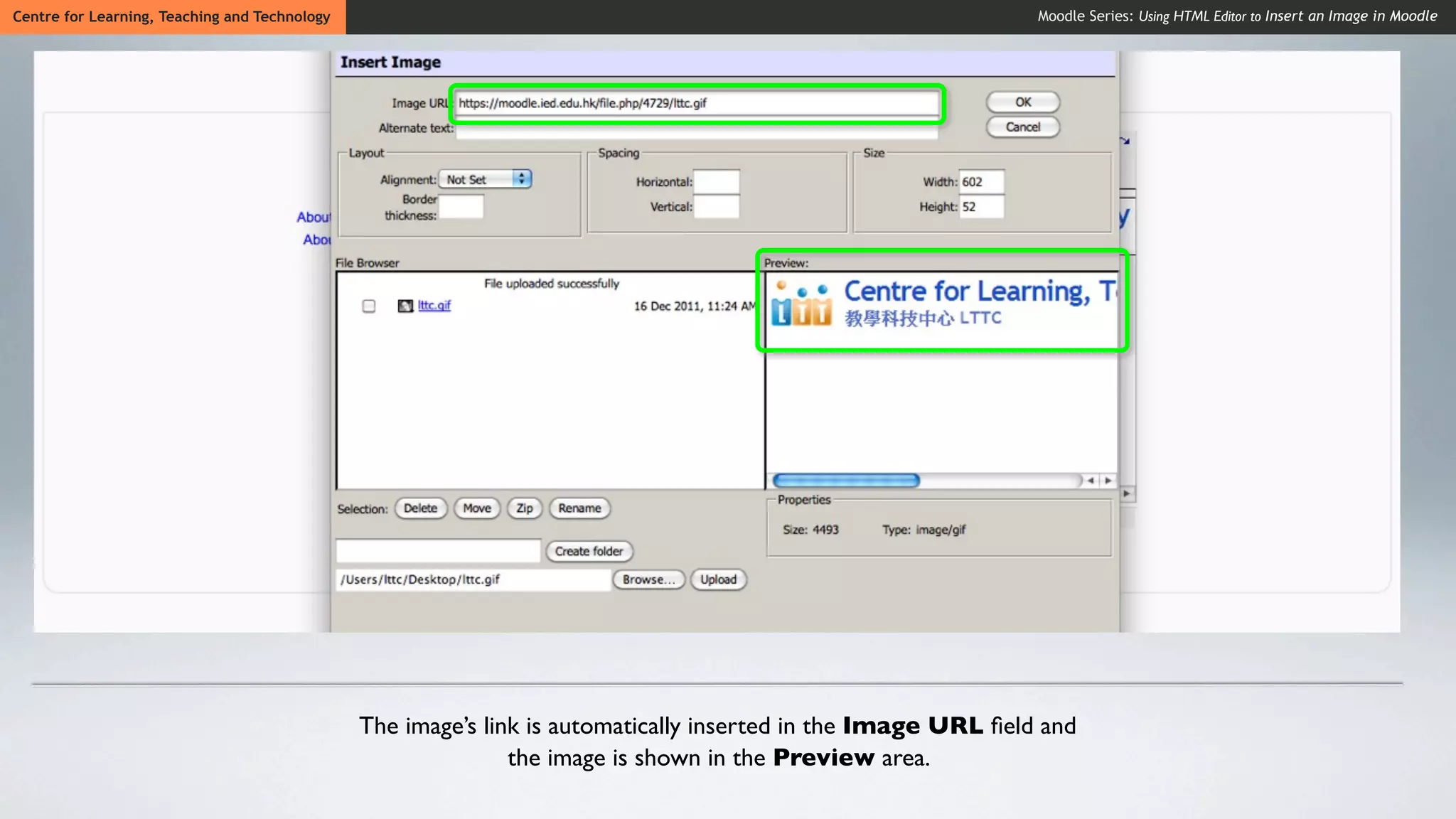This screenshot has width=1456, height=819.
Task: Click the Move selection button
Action: pyautogui.click(x=477, y=508)
